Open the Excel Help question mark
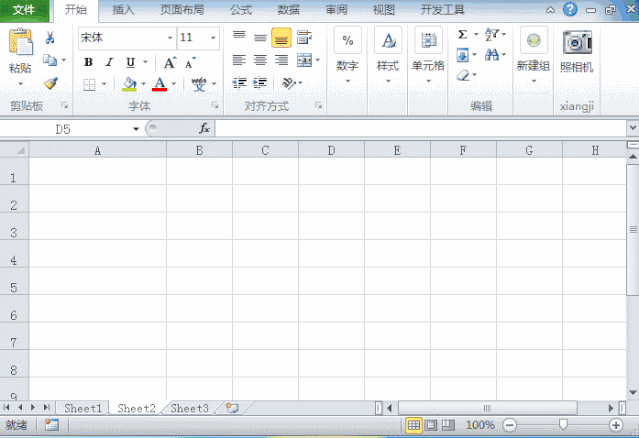Viewport: 639px width, 438px height. click(570, 9)
